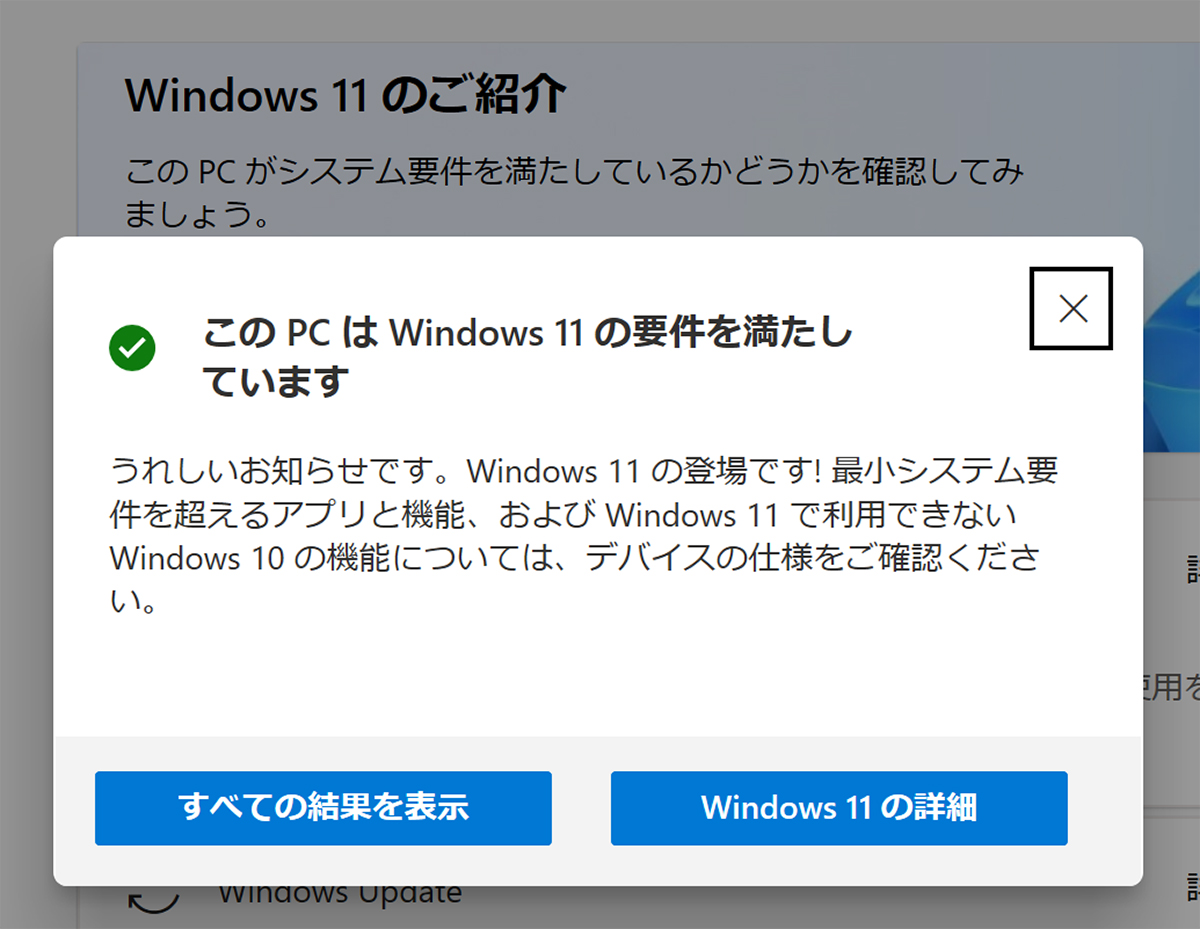
Task: Click the gray footer gap between the two blue buttons
Action: click(x=581, y=807)
